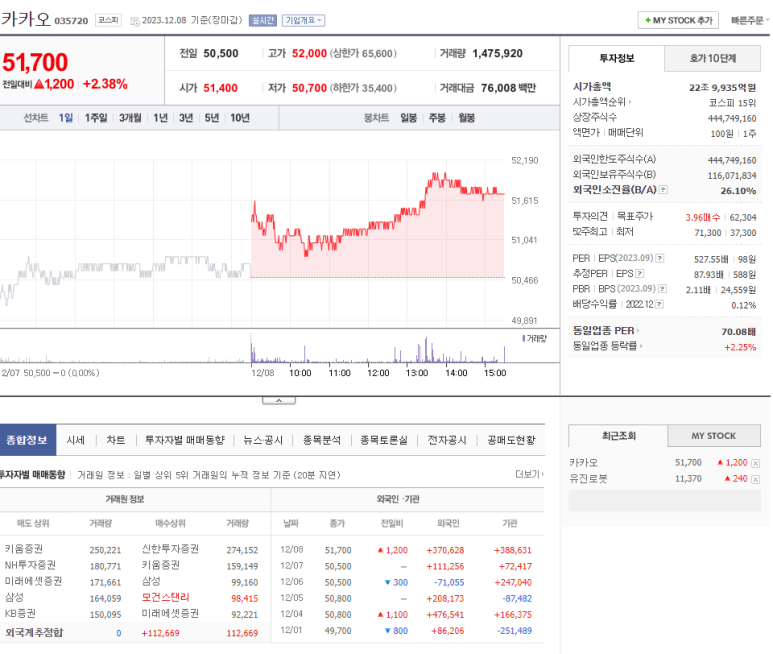
Task: Click the 카카오 stock name heading
Action: pyautogui.click(x=26, y=20)
